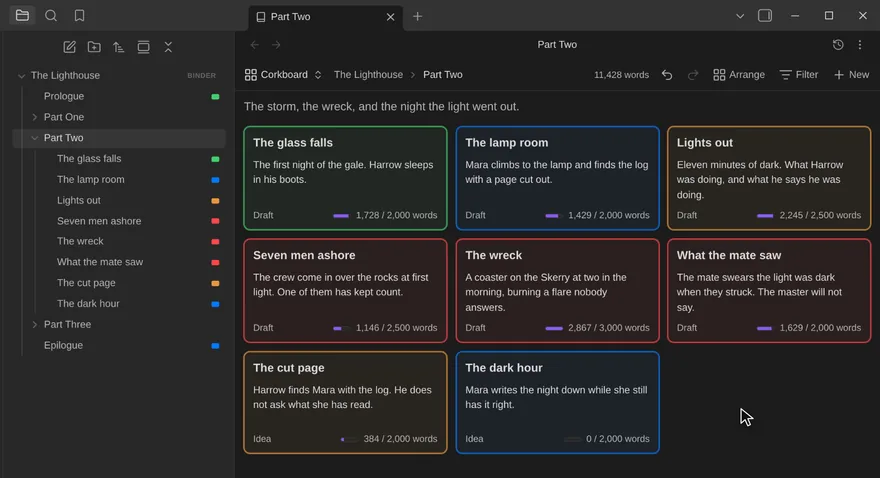Change binder sort order icon
880x478 pixels.
tap(118, 47)
